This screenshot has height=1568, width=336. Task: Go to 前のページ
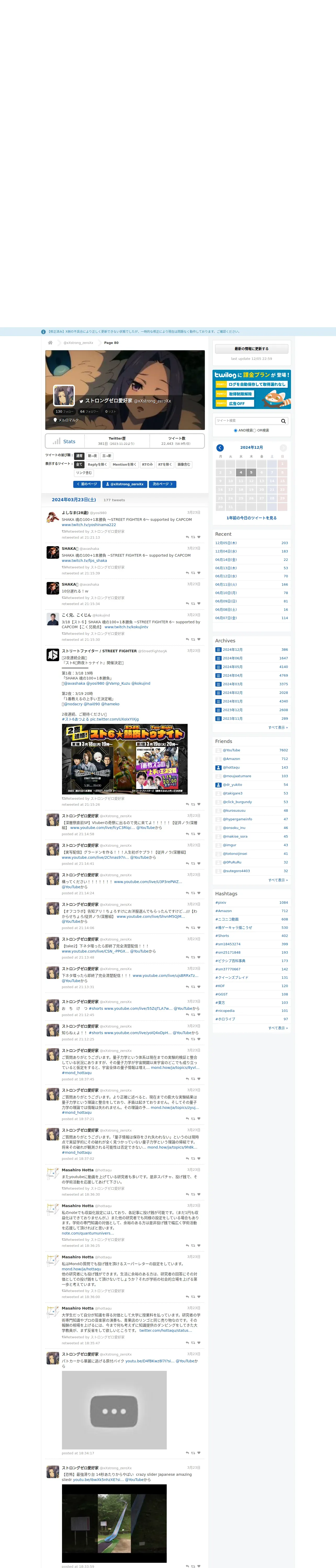pos(87,484)
